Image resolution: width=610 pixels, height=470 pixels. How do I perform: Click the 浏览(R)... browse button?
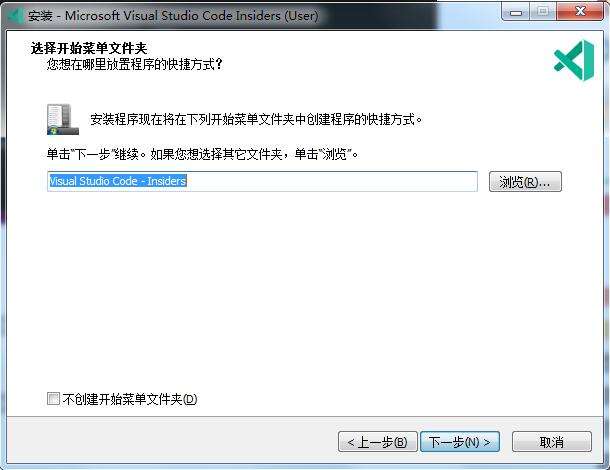(525, 181)
